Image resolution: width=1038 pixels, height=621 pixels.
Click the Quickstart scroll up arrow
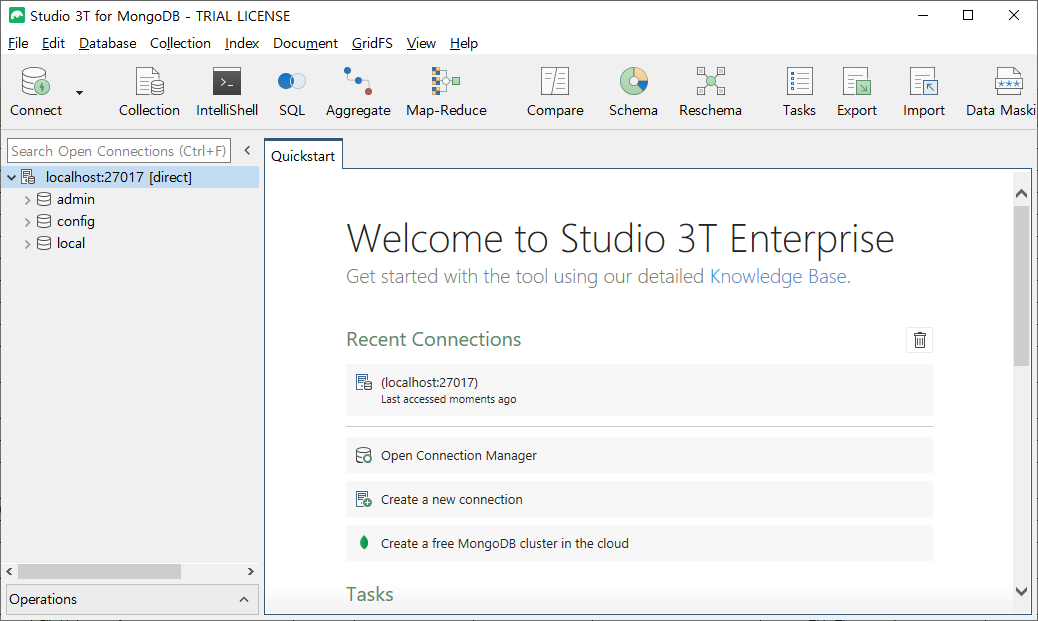point(1021,193)
